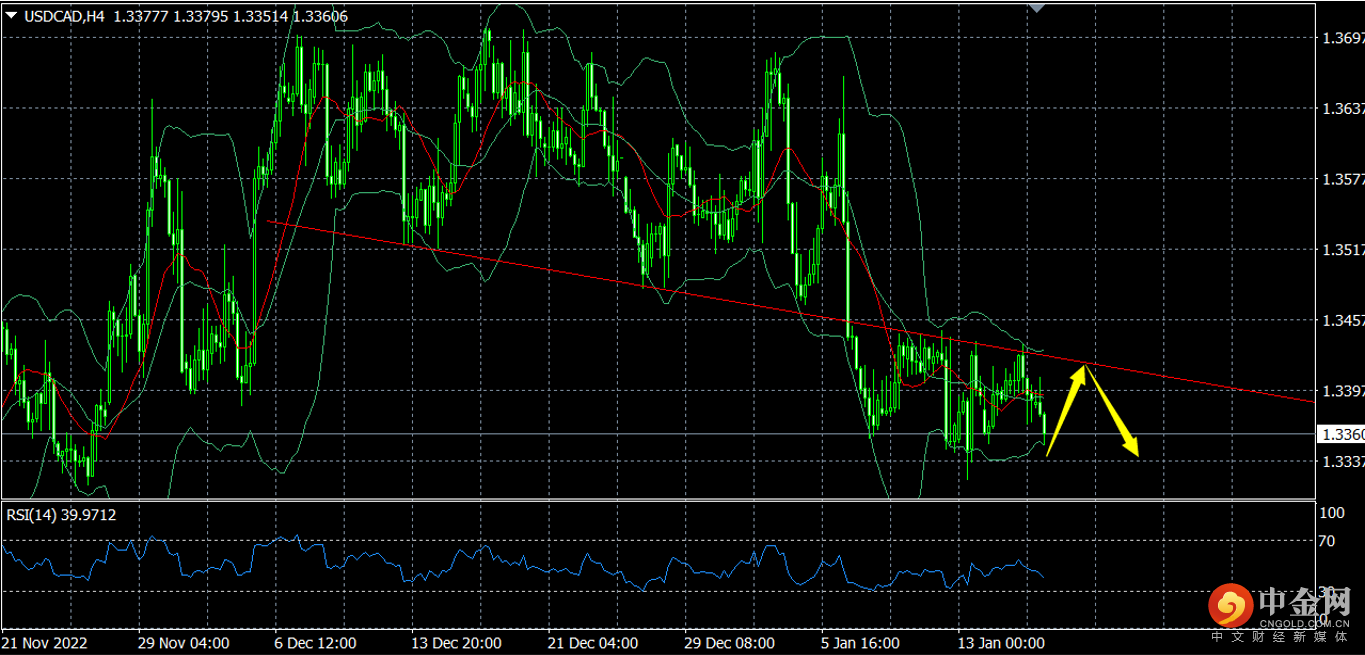
Task: Click the 21 Nov 2022 date label
Action: coord(45,642)
